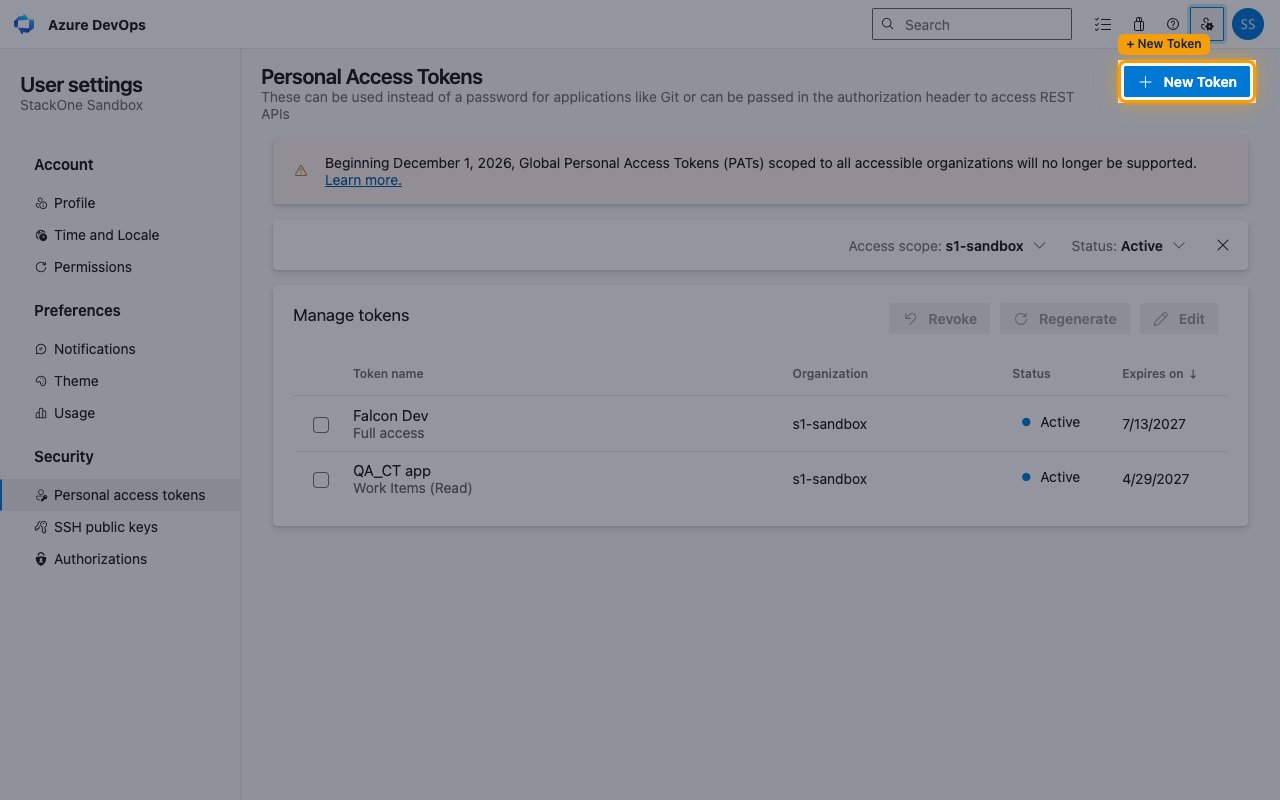Open the help question mark icon
The image size is (1280, 800).
(1173, 24)
